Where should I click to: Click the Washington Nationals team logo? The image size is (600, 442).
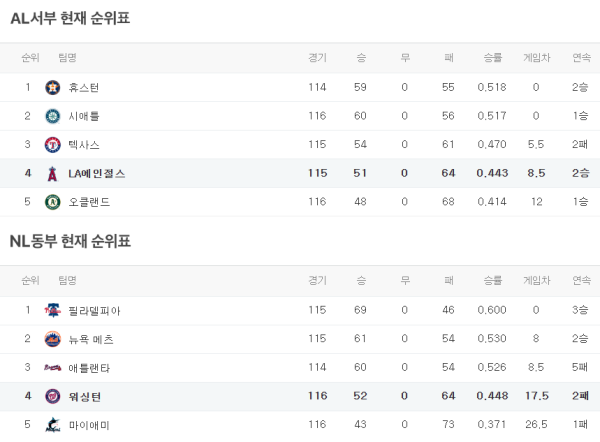tap(52, 396)
